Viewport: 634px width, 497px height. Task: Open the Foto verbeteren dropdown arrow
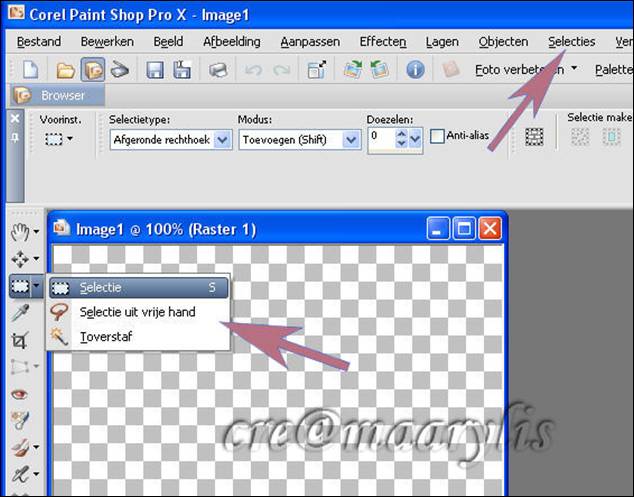point(574,69)
